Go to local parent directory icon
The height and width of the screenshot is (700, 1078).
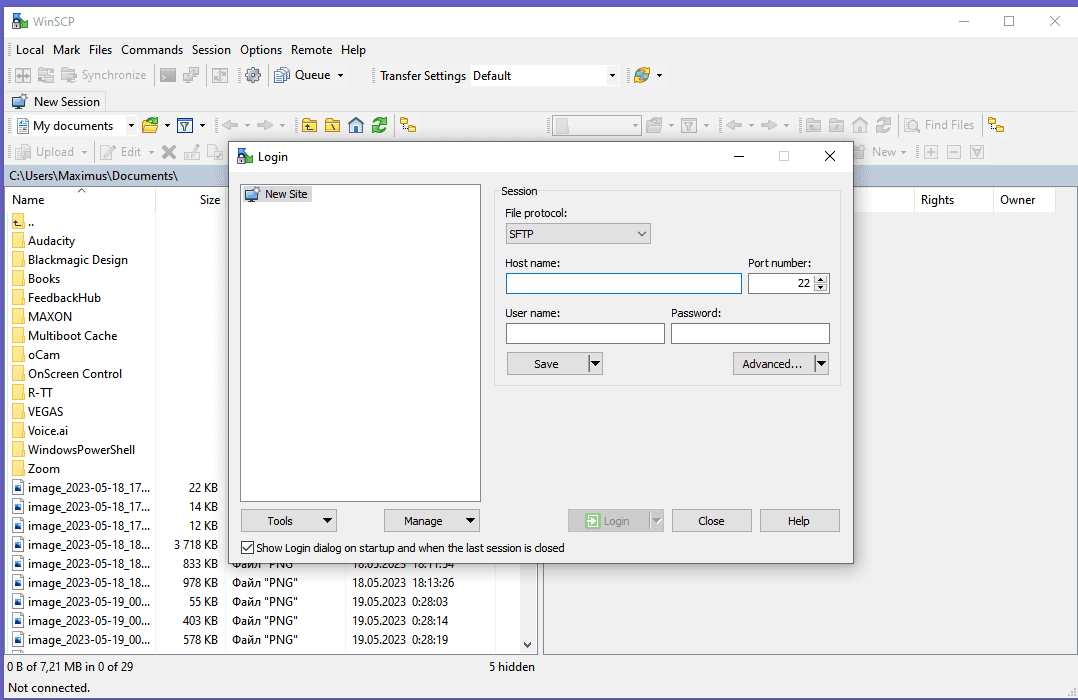tap(309, 125)
